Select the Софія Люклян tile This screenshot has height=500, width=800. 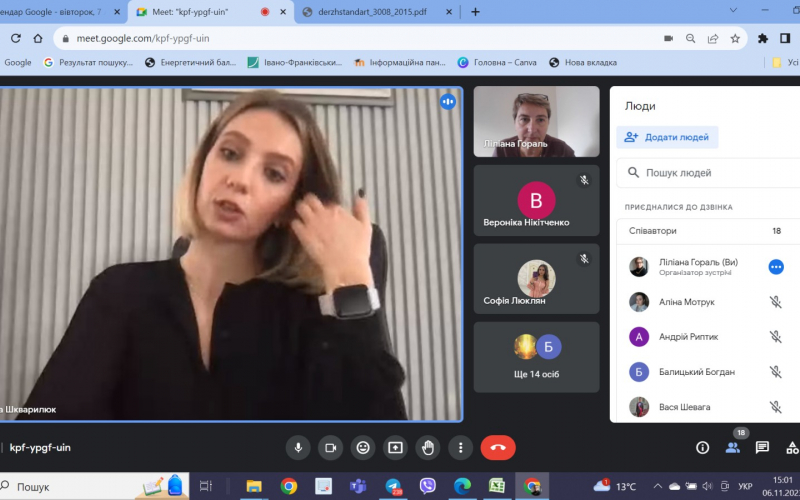[536, 279]
